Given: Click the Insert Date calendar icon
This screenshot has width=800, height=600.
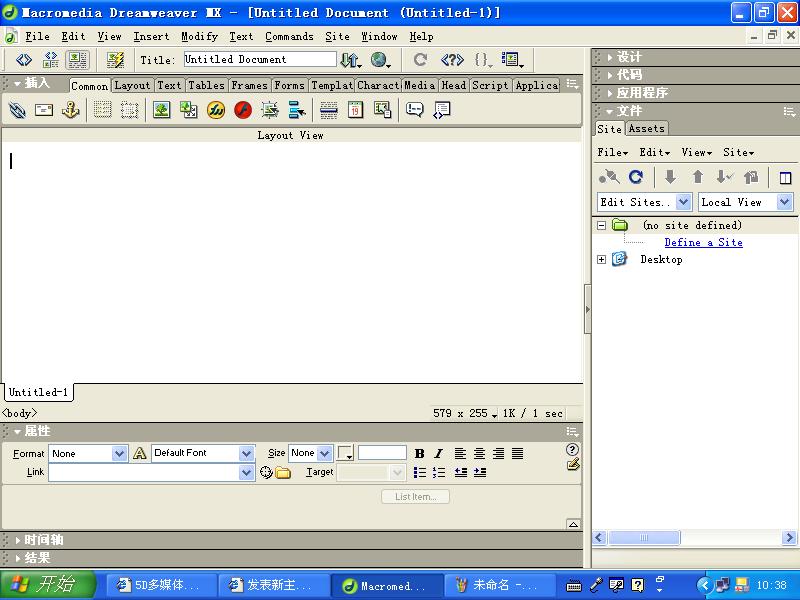Looking at the screenshot, I should tap(355, 110).
